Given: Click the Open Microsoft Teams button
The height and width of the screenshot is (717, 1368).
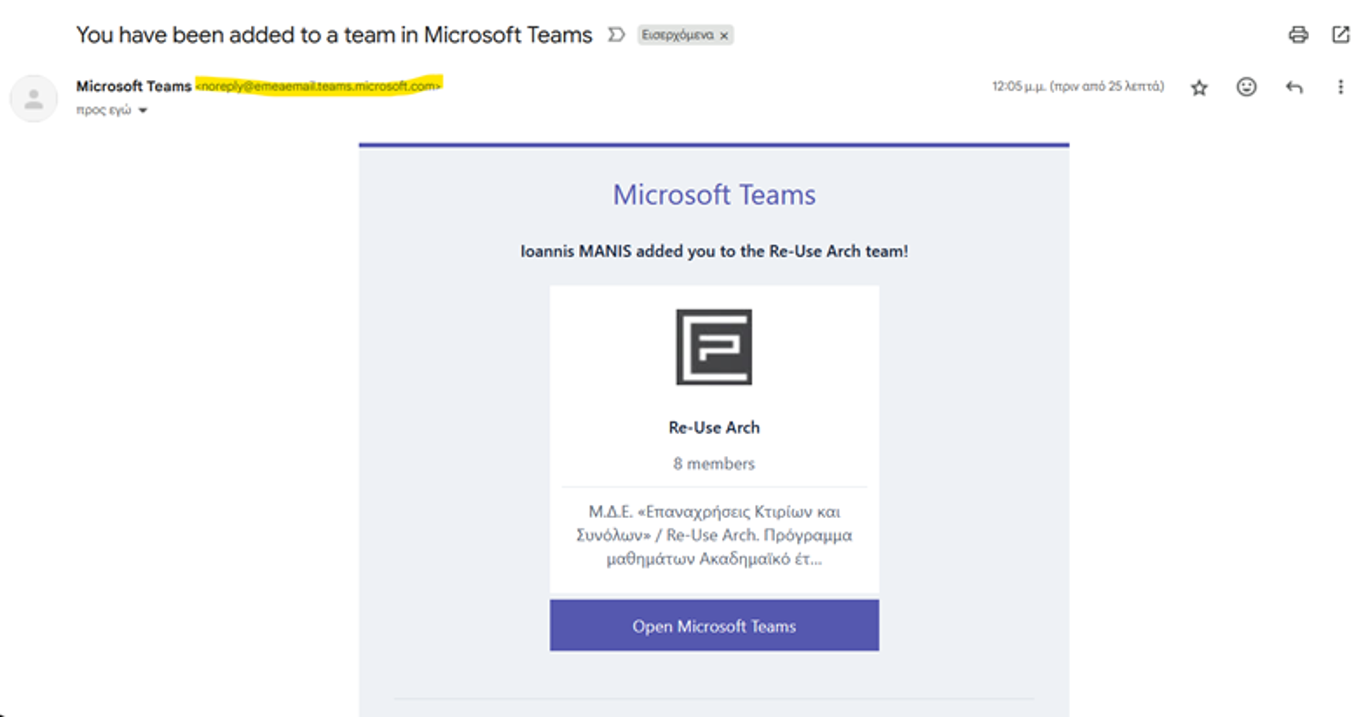Looking at the screenshot, I should (x=714, y=626).
